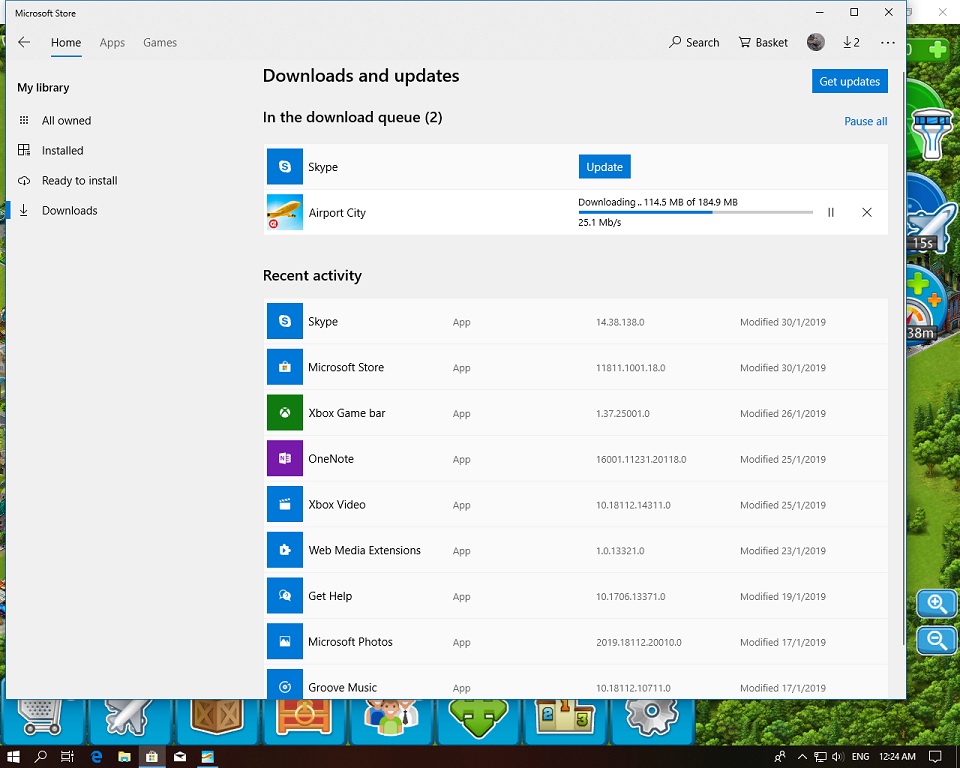Click the Groove Music icon

pyautogui.click(x=285, y=685)
